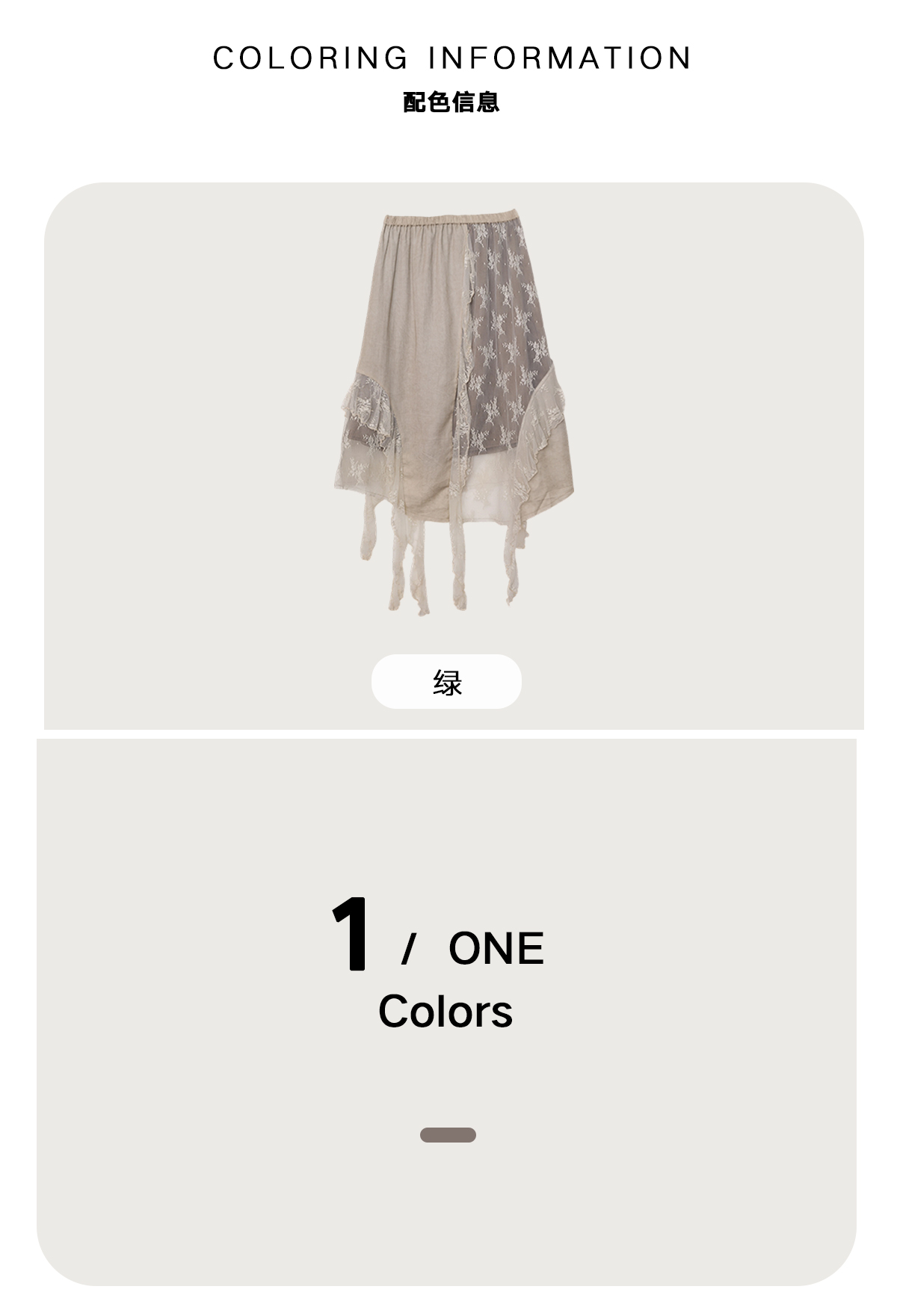Click the Colors text label
897x1316 pixels.
446,1011
